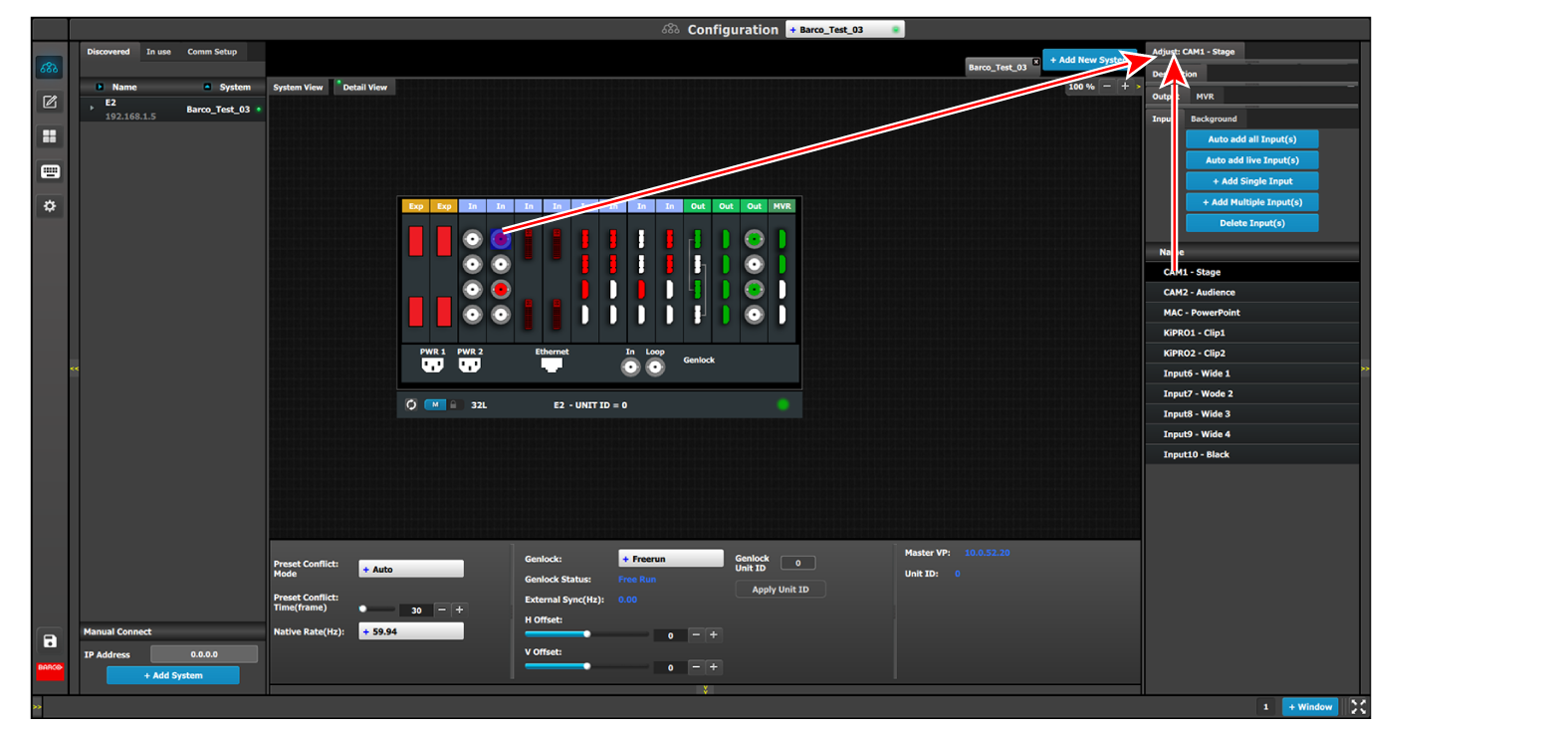Open the Settings gear icon in sidebar
Image resolution: width=1568 pixels, height=735 pixels.
49,206
